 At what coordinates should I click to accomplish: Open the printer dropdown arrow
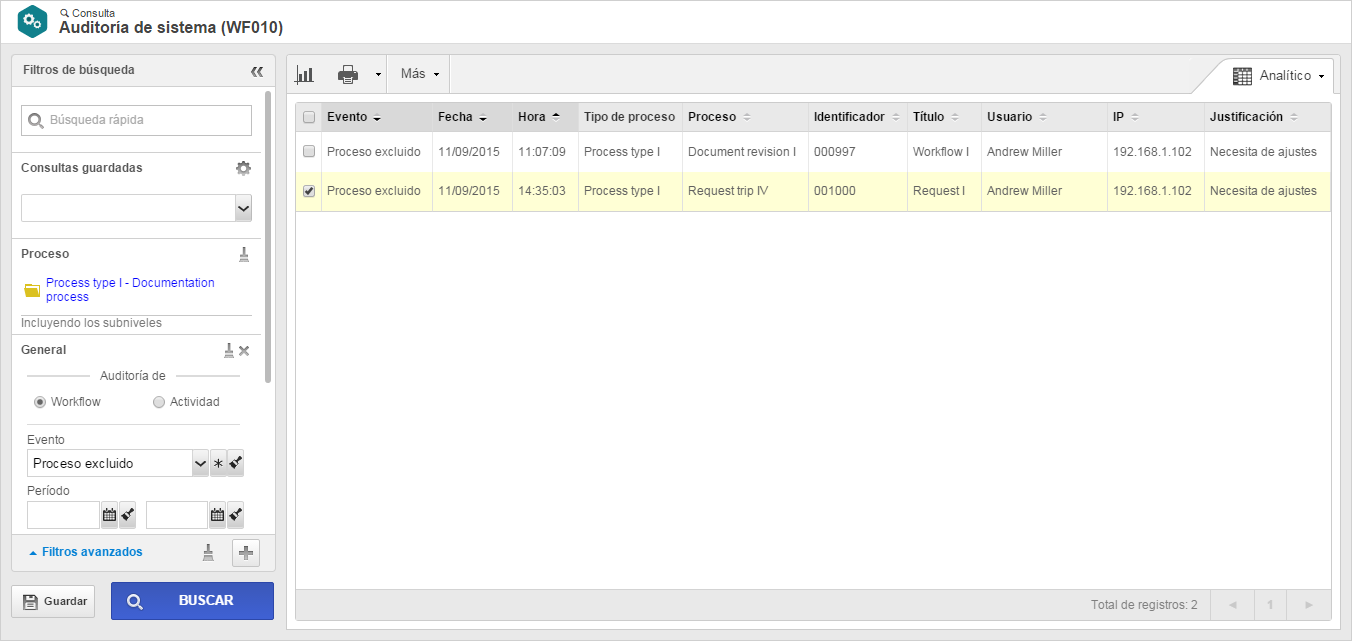point(378,74)
